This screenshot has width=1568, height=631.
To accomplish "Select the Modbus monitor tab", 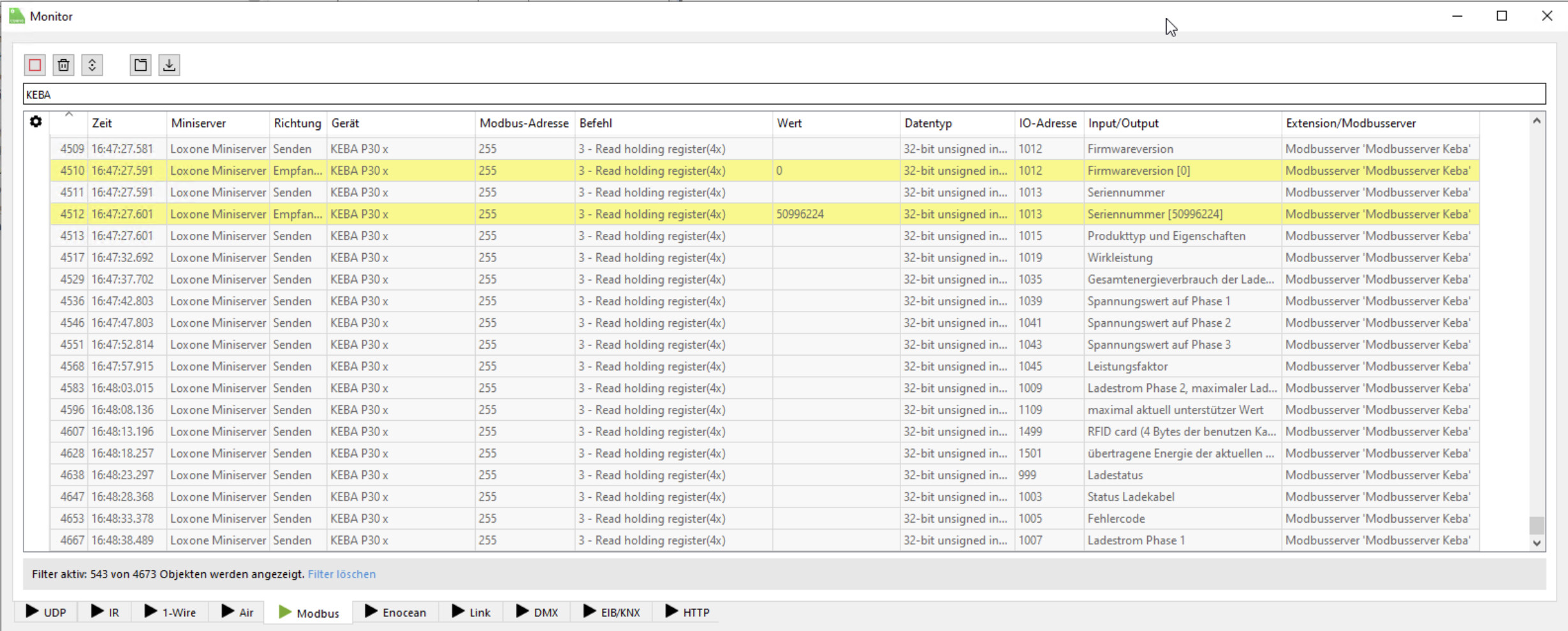I will click(x=309, y=613).
